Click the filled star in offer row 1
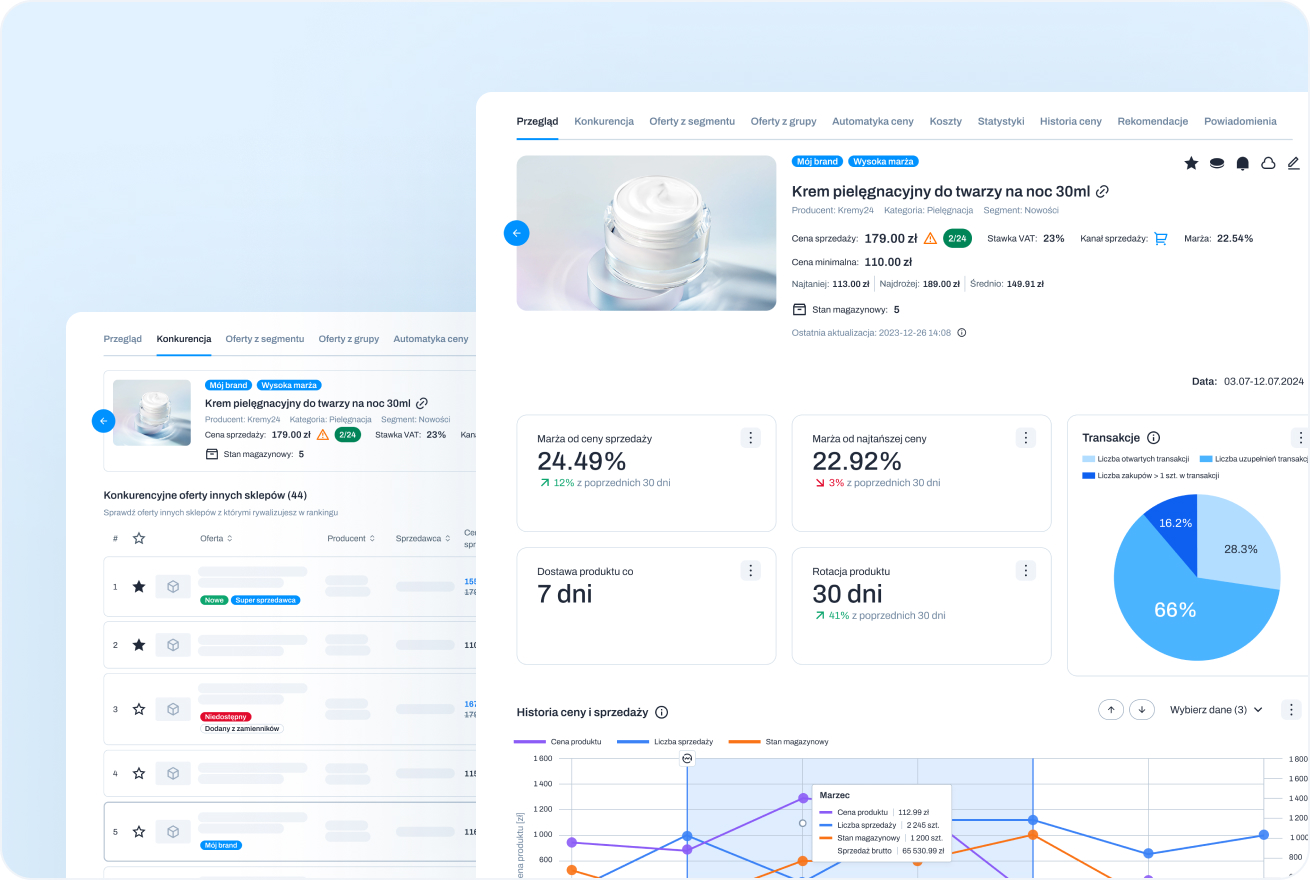The width and height of the screenshot is (1310, 880). point(139,586)
